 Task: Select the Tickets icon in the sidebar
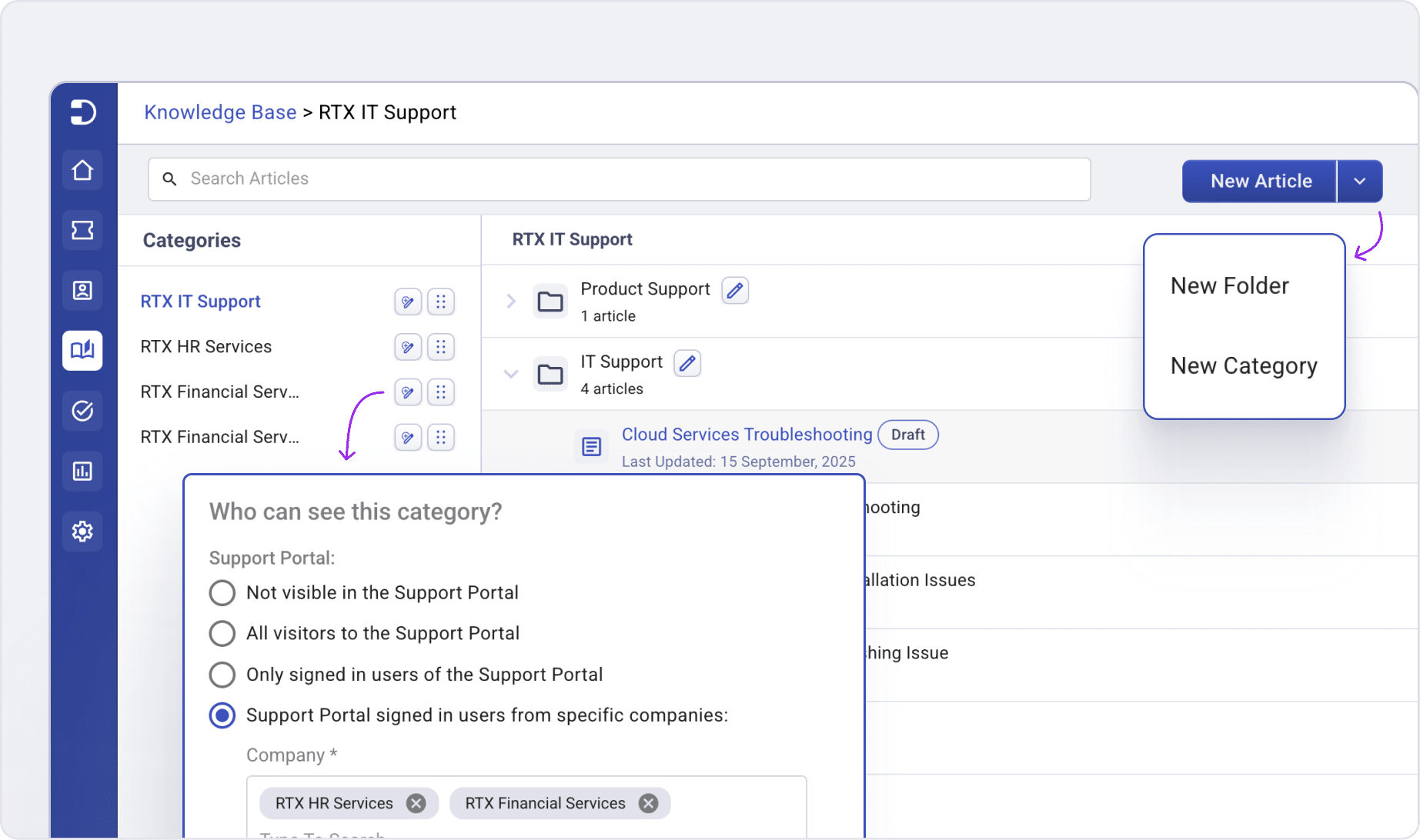point(82,230)
